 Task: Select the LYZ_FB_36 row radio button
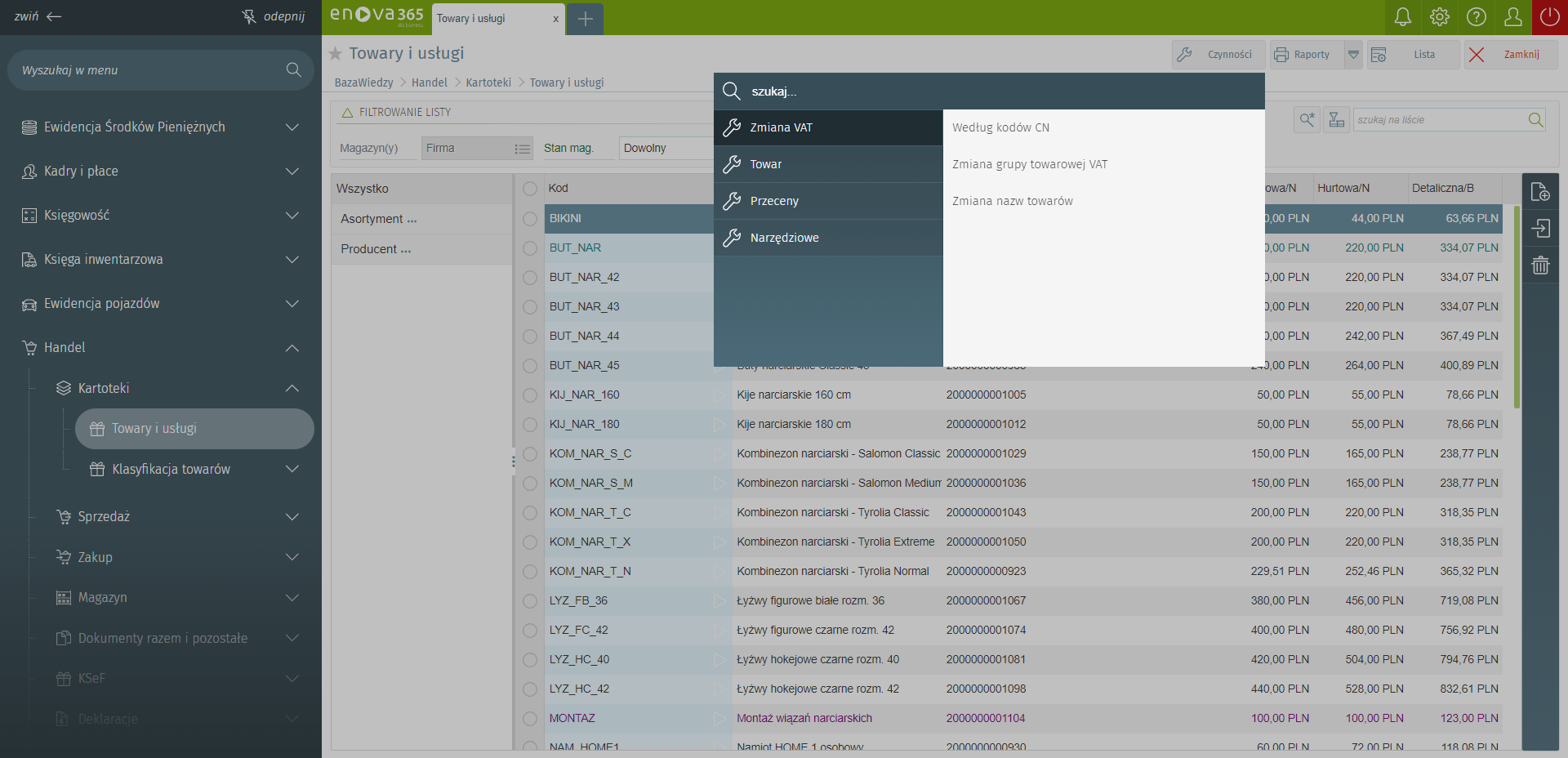(x=530, y=601)
